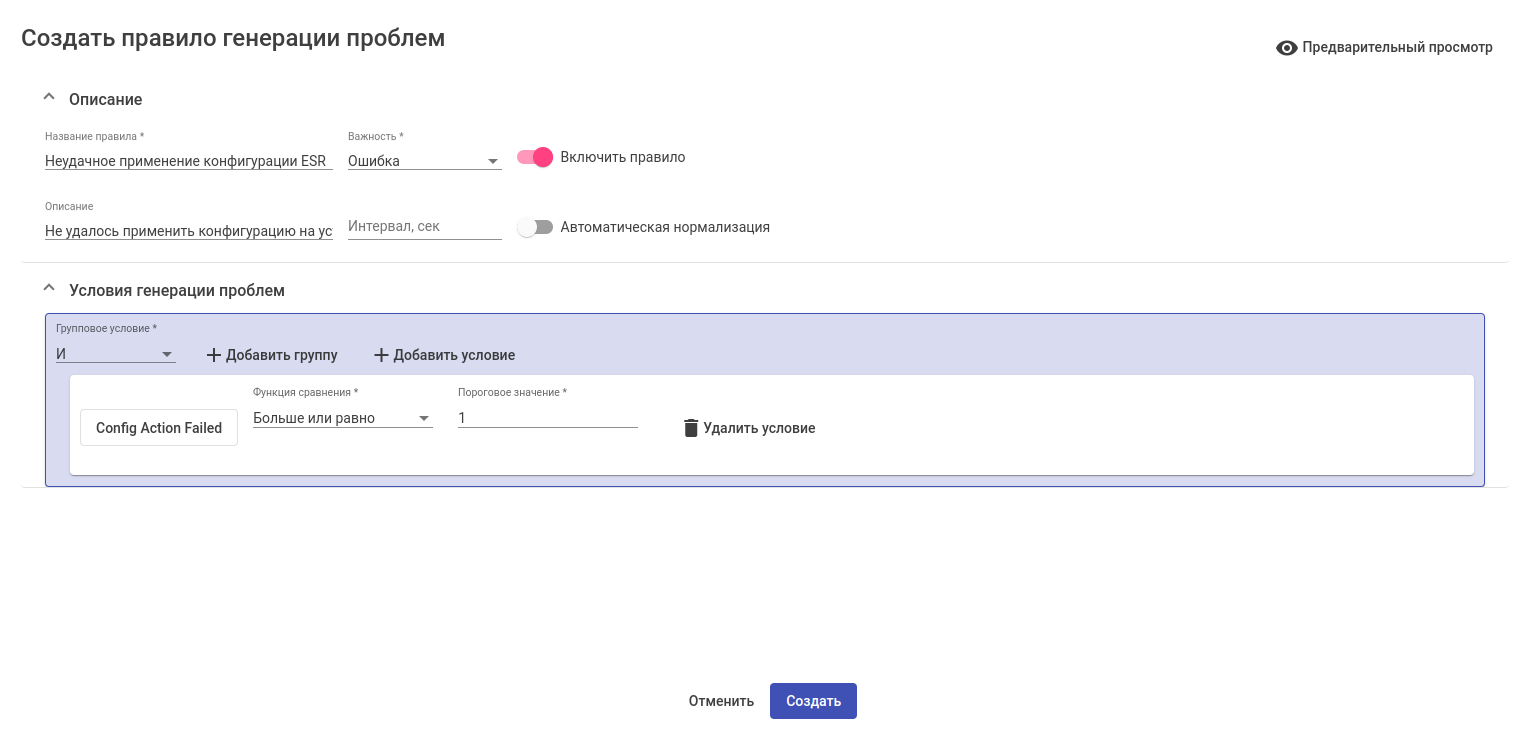This screenshot has width=1531, height=734.
Task: Enable Автоматическая нормализация toggle
Action: pyautogui.click(x=535, y=227)
